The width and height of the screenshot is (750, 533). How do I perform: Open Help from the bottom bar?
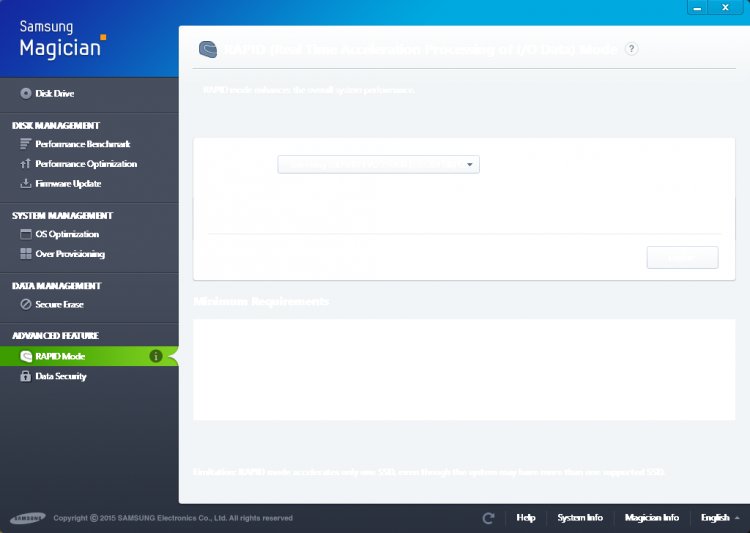coord(526,518)
